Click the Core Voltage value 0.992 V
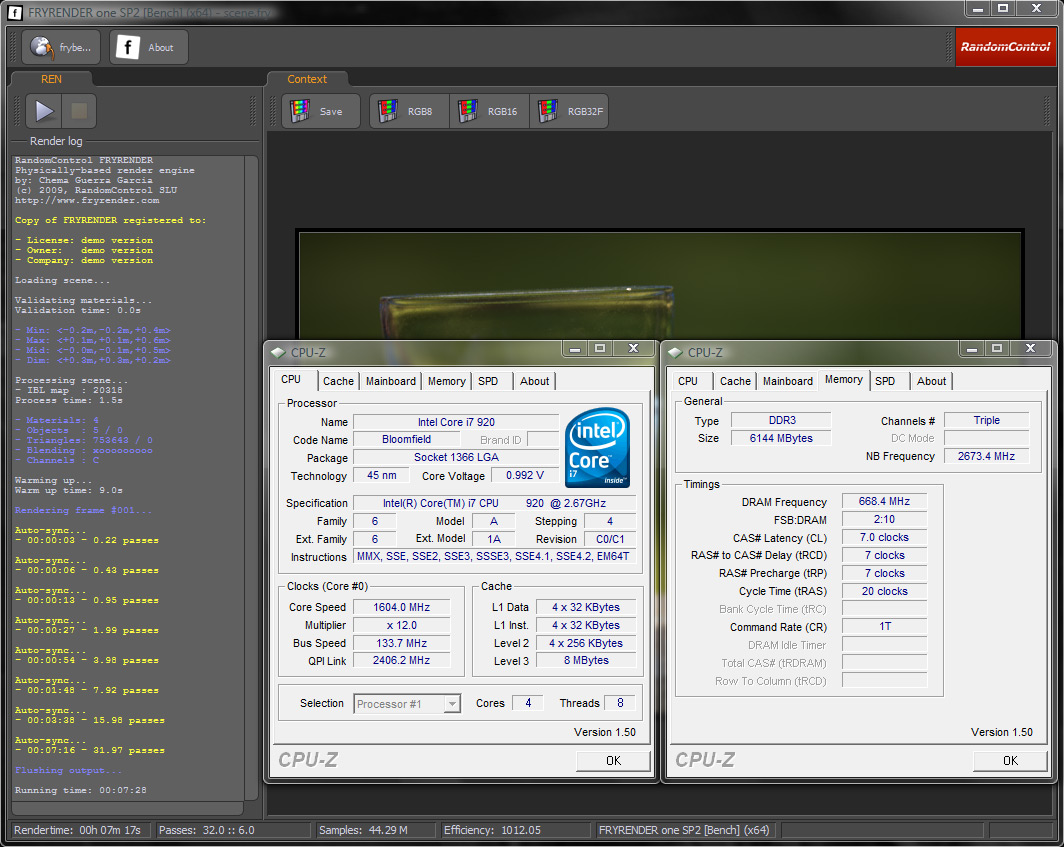 pos(525,476)
